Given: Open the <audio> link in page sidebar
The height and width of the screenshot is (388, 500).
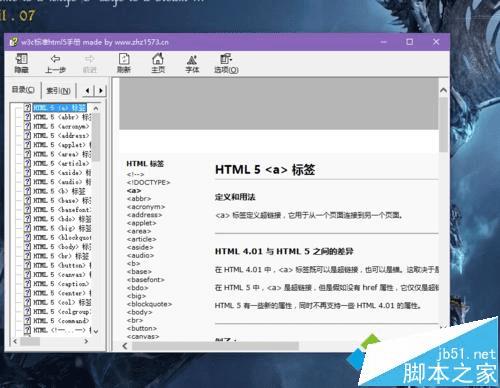Looking at the screenshot, I should click(x=140, y=255).
